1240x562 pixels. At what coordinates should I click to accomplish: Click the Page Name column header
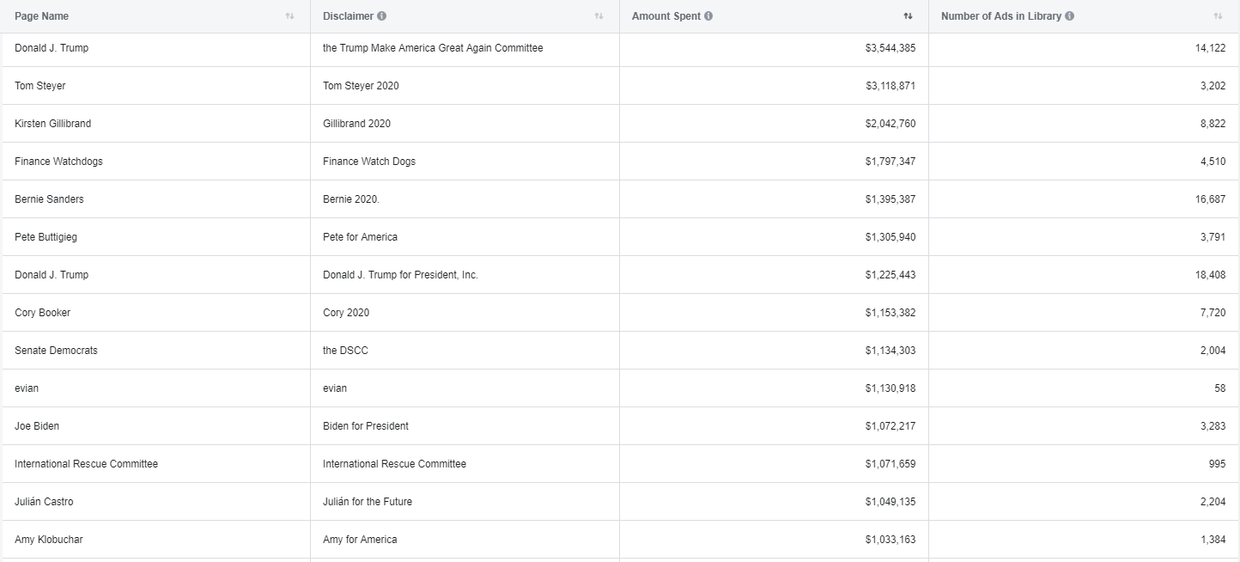pos(42,16)
